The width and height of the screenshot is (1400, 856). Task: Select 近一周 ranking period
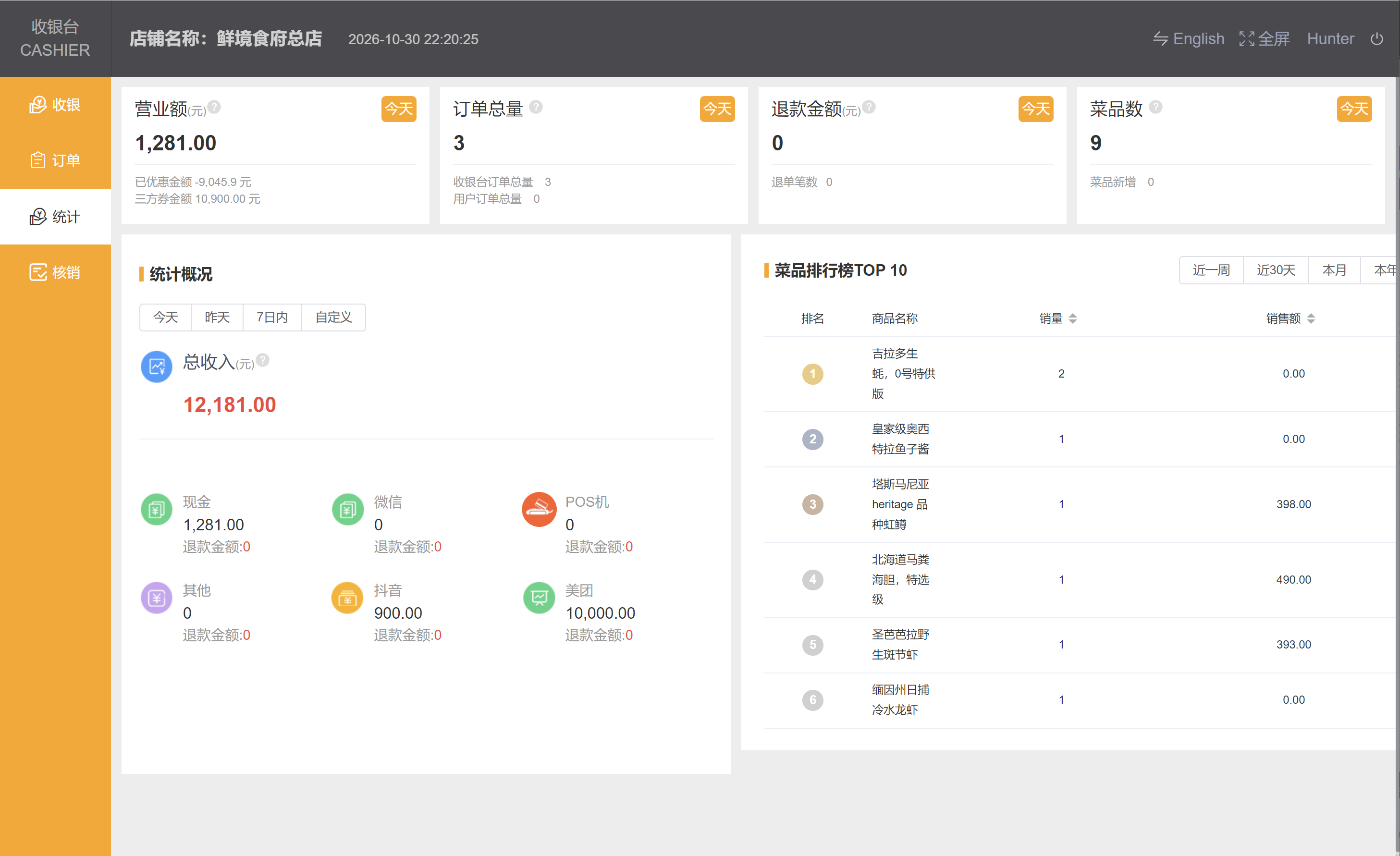pos(1211,270)
